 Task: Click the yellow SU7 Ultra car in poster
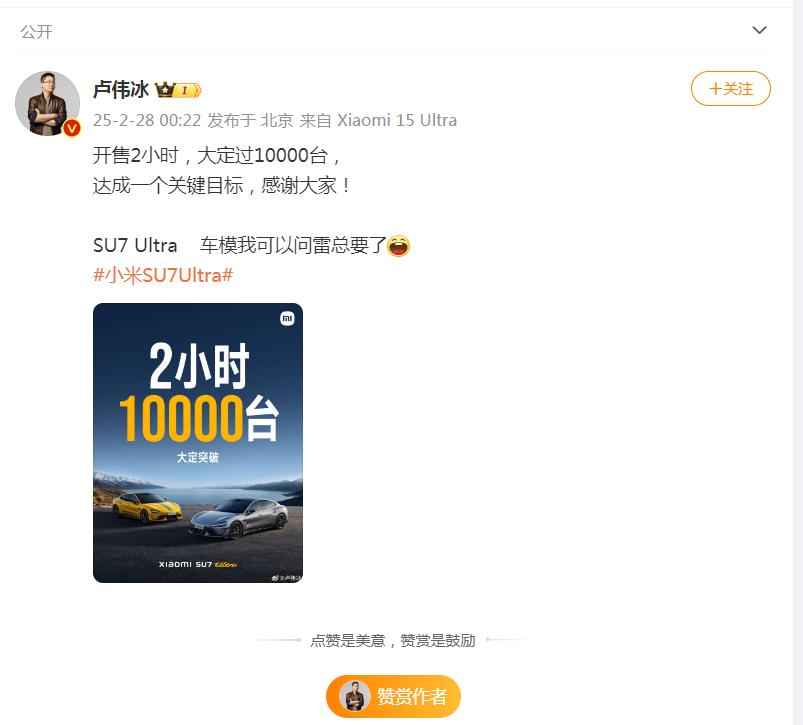(x=147, y=507)
